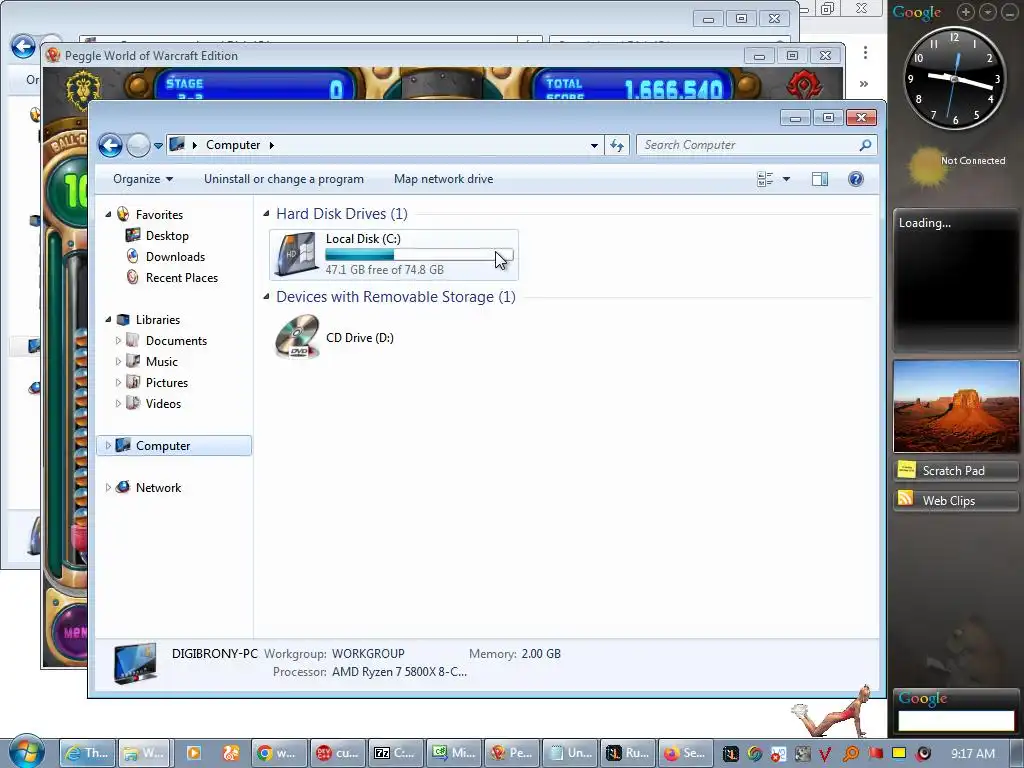Click the forward navigation button in Computer window
The image size is (1024, 768).
pyautogui.click(x=138, y=145)
